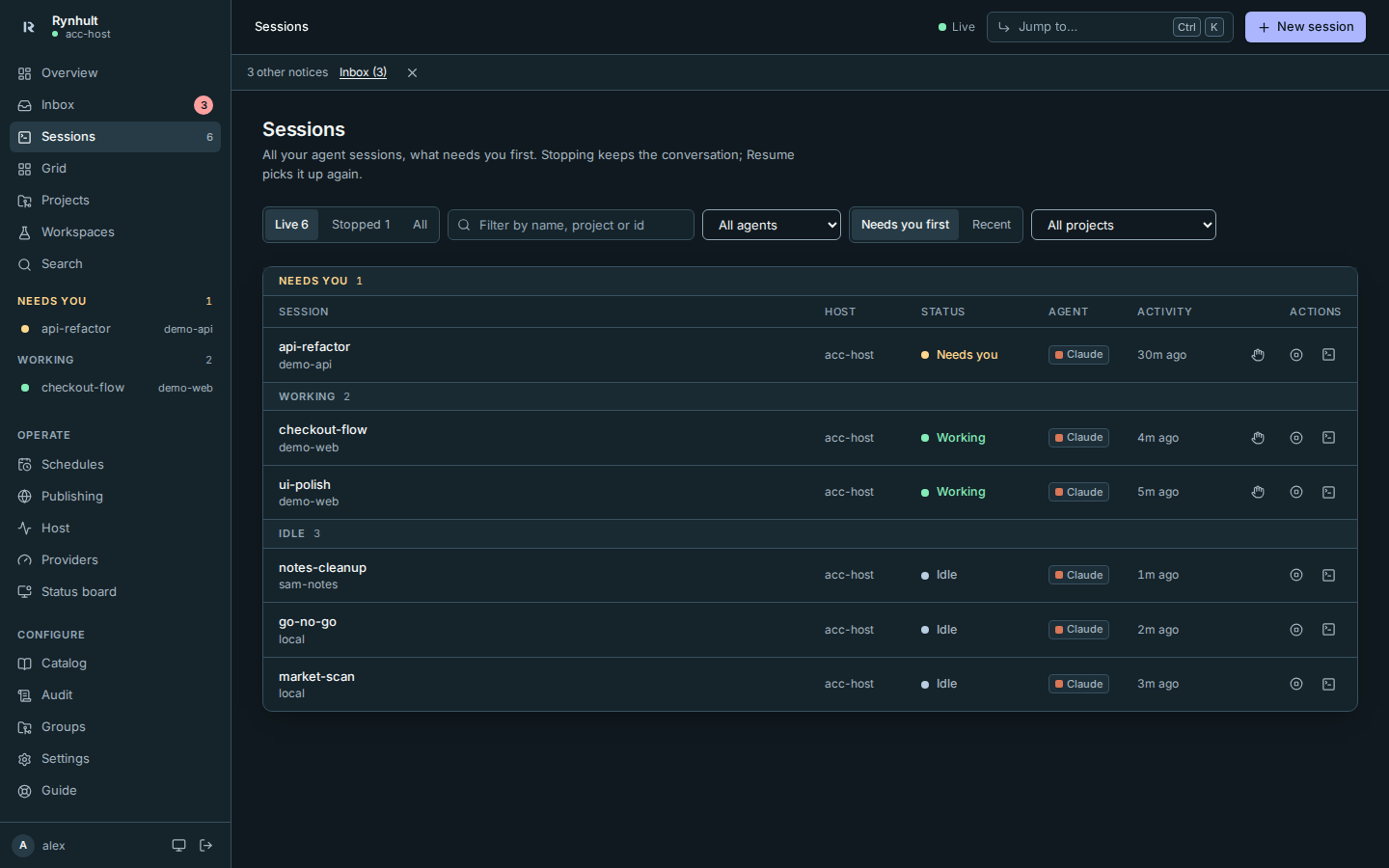Open terminal for market-scan session
The width and height of the screenshot is (1389, 868).
tap(1328, 684)
